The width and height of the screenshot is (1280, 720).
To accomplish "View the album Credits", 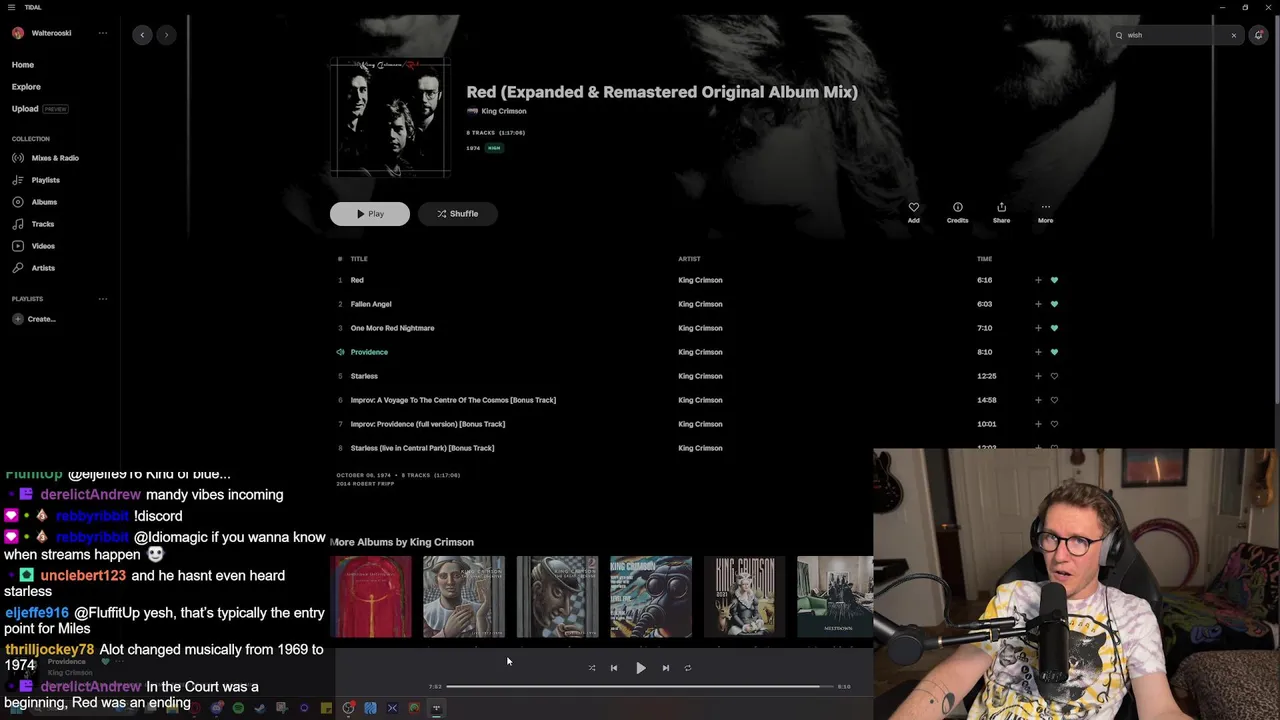I will click(957, 213).
